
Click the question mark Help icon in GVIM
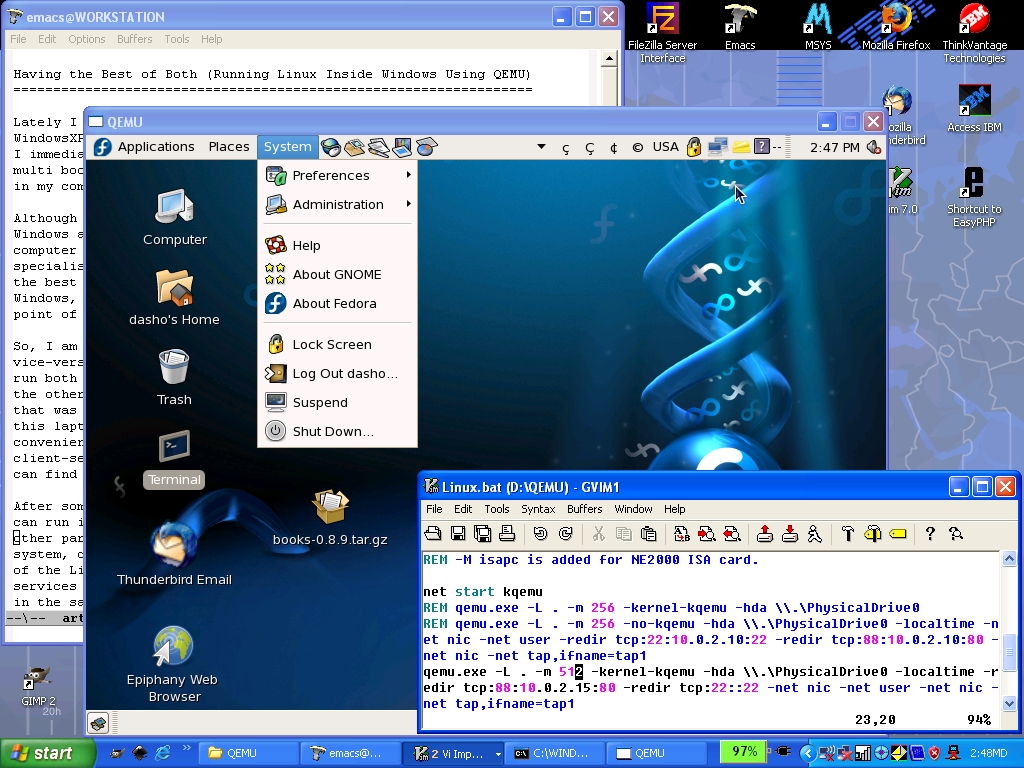[929, 534]
